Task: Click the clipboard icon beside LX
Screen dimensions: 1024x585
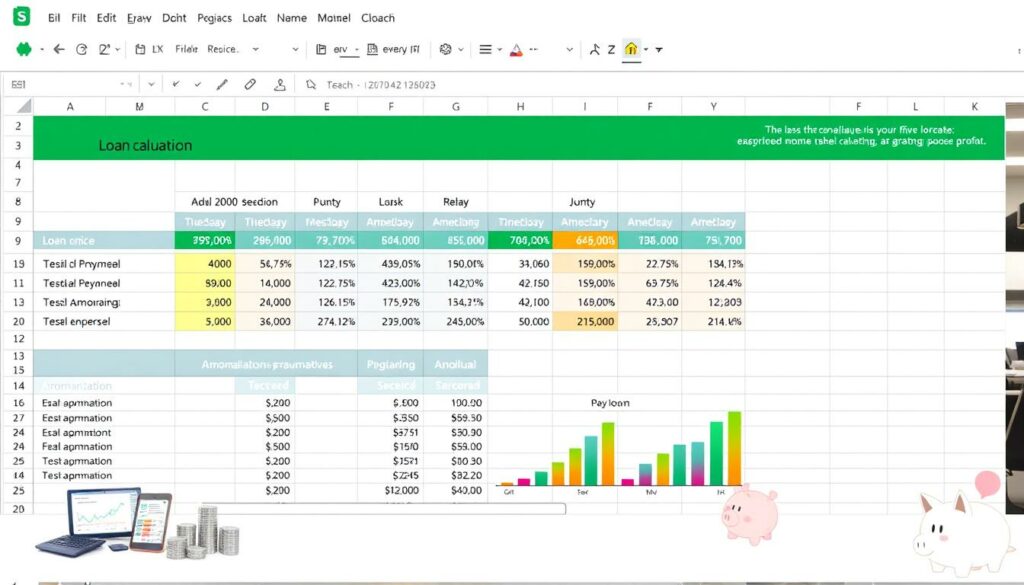Action: [140, 49]
